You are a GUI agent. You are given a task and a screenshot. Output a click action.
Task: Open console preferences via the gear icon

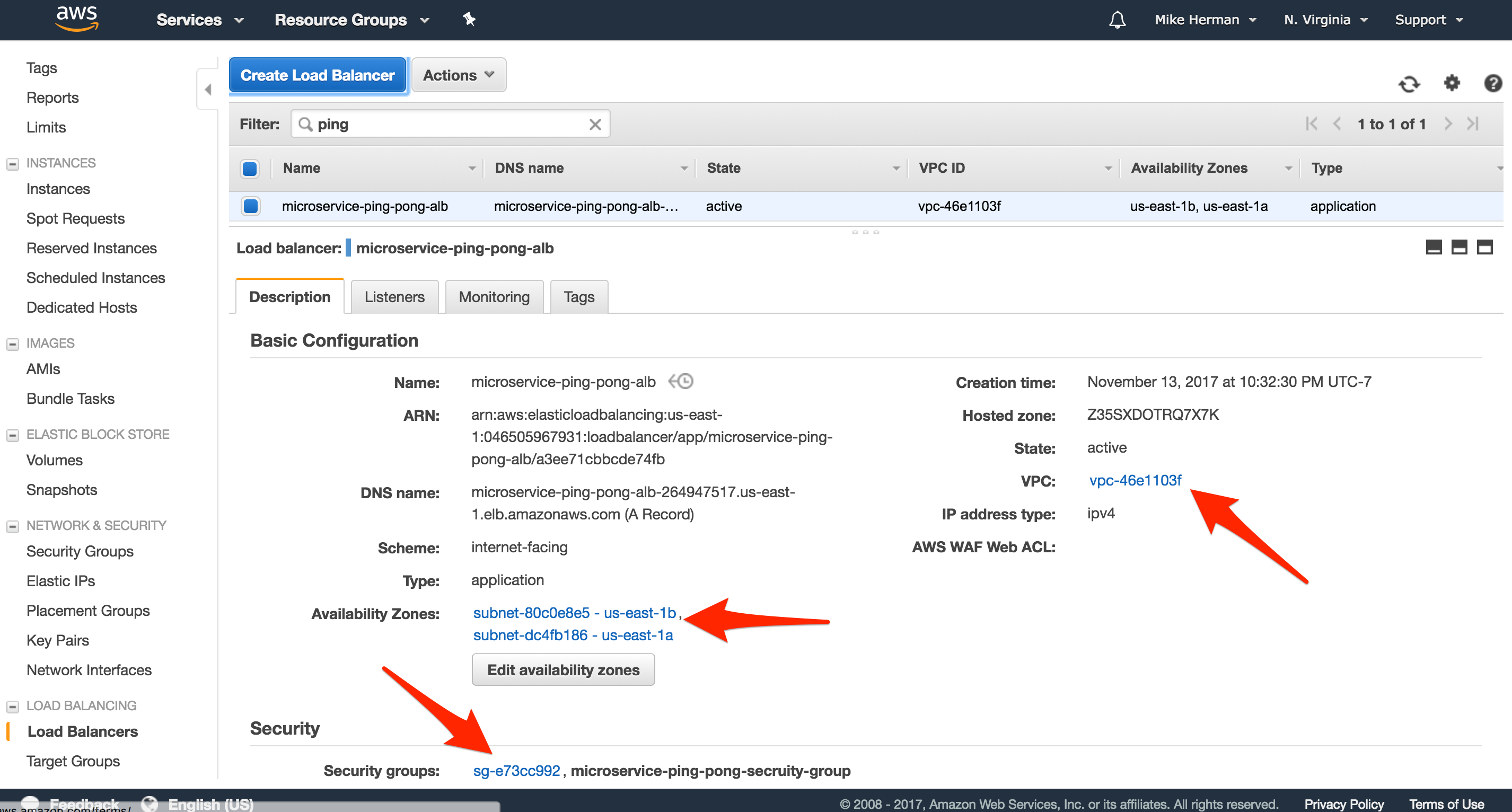point(1452,83)
